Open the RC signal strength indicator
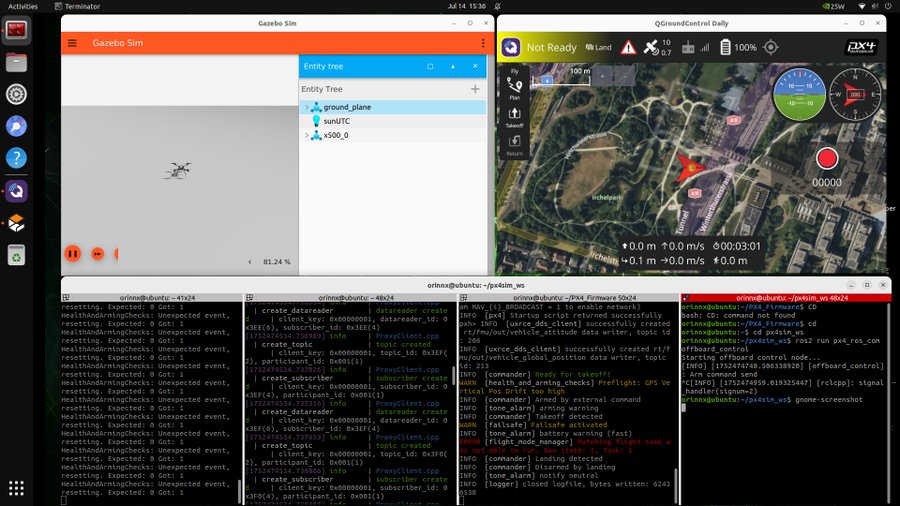The height and width of the screenshot is (506, 900). pos(695,48)
